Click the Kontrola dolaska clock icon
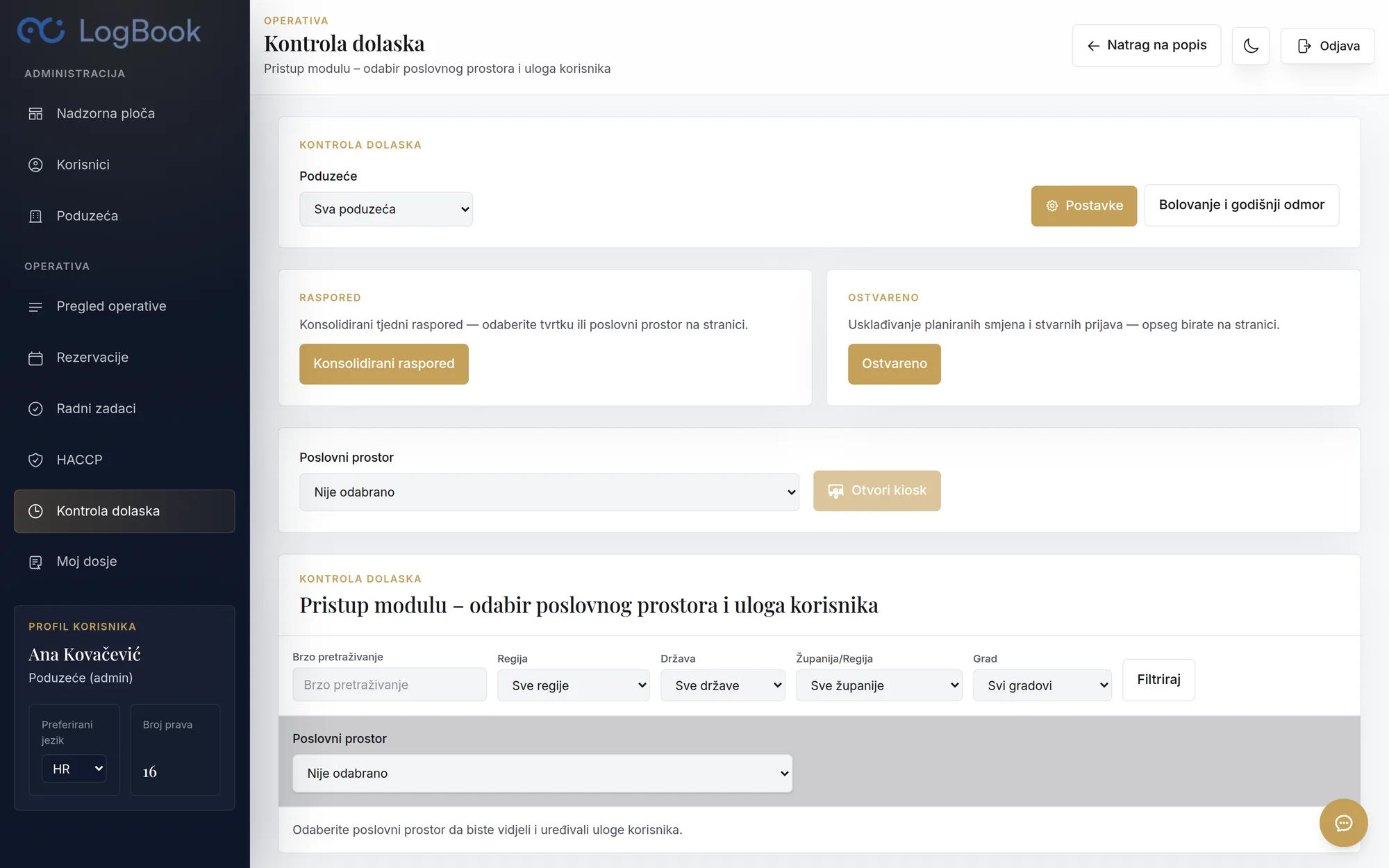 [35, 511]
